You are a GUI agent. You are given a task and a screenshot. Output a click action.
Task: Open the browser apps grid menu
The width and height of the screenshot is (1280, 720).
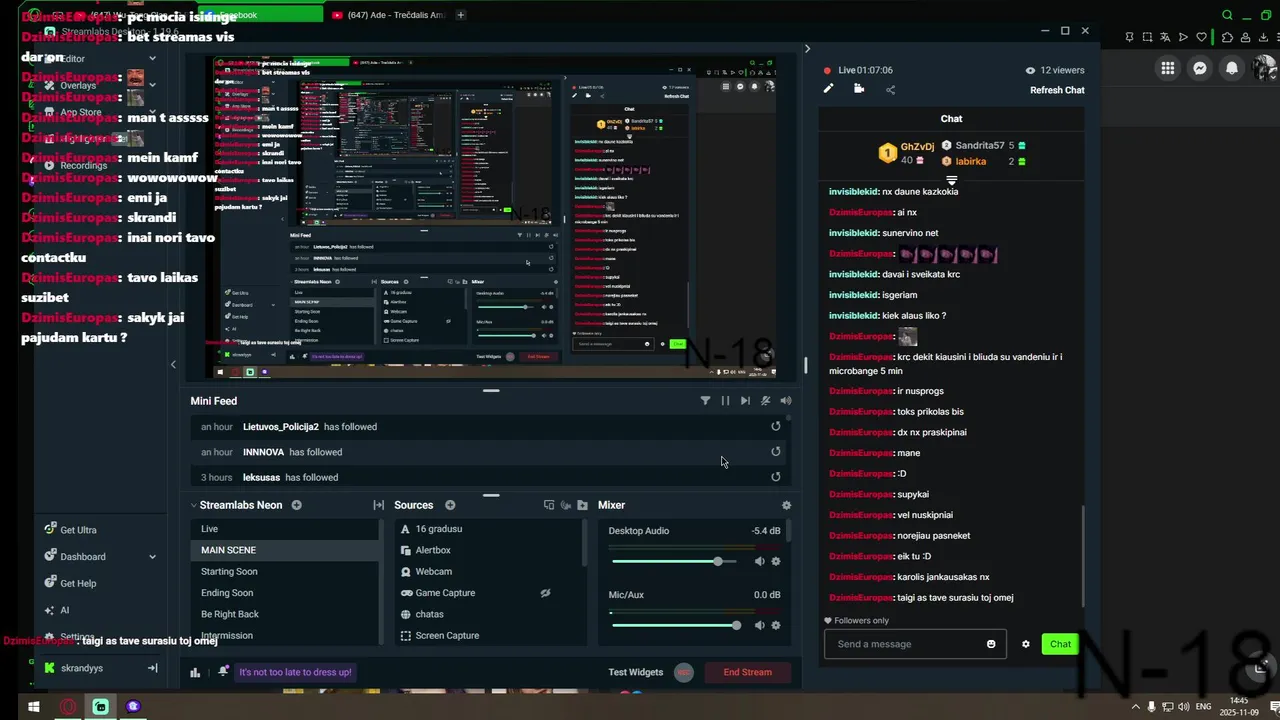[1167, 68]
